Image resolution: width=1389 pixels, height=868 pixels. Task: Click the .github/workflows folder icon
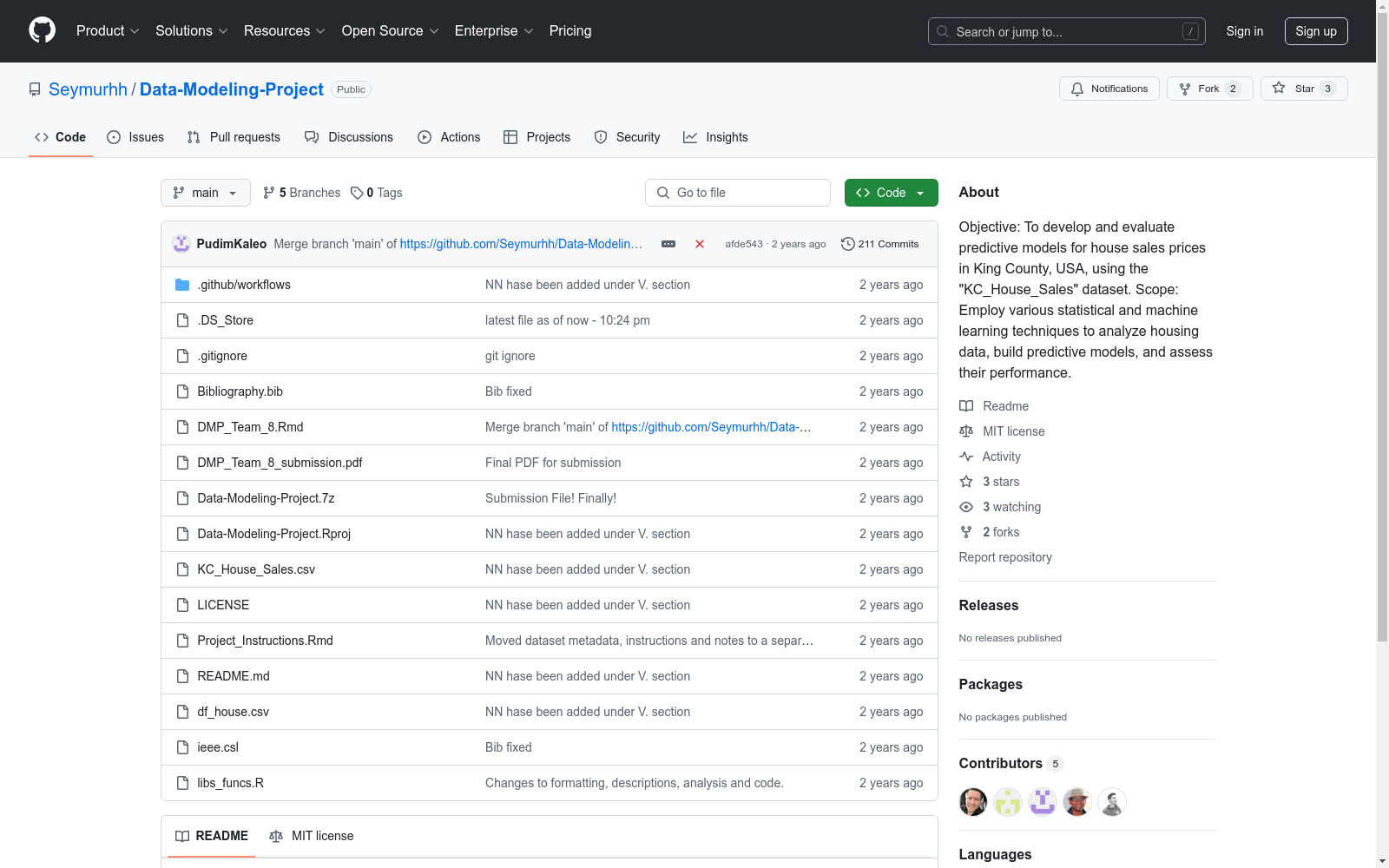(182, 285)
